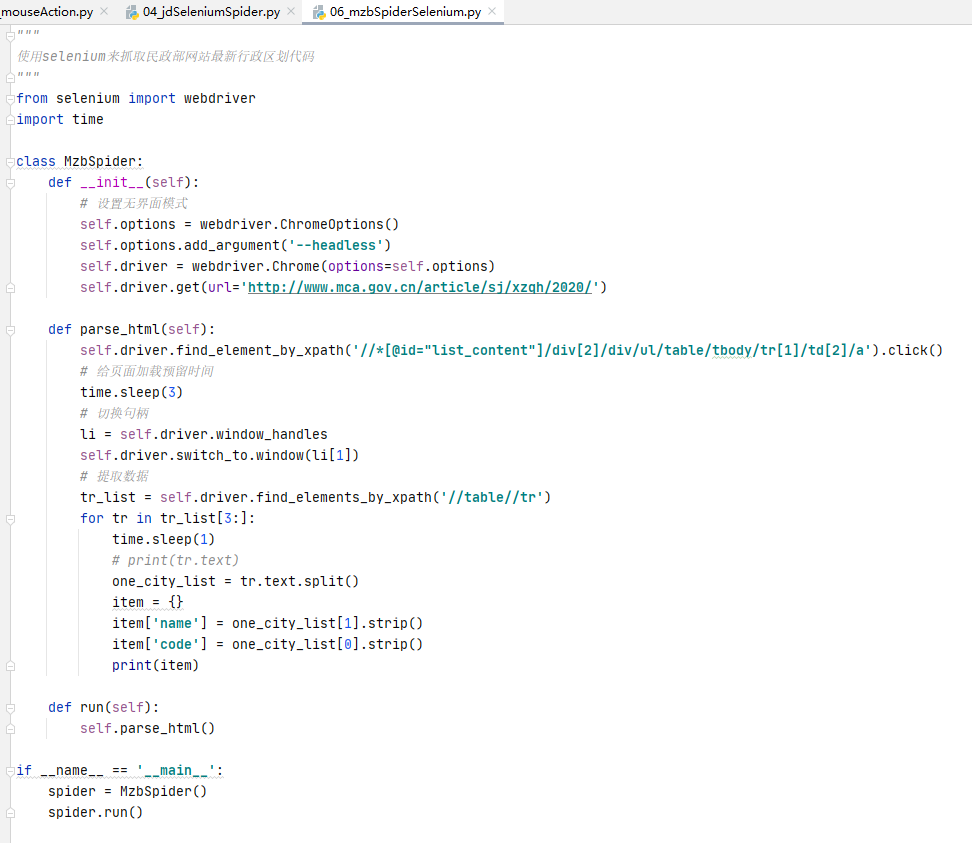Screen dimensions: 972x843
Task: Click the comment '# 给页面加载预留时间'
Action: pyautogui.click(x=147, y=371)
